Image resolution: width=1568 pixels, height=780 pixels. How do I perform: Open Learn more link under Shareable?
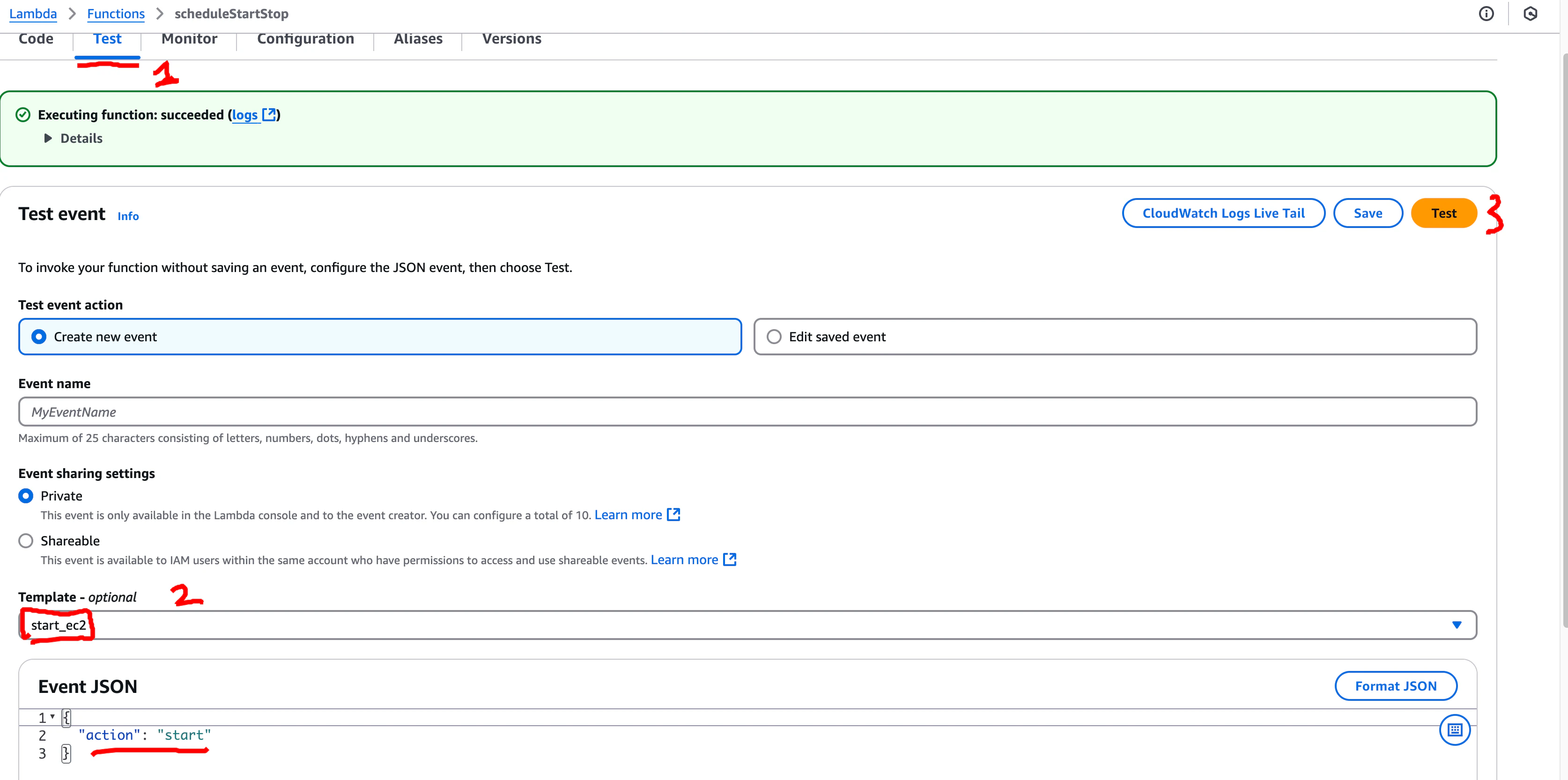tap(684, 560)
